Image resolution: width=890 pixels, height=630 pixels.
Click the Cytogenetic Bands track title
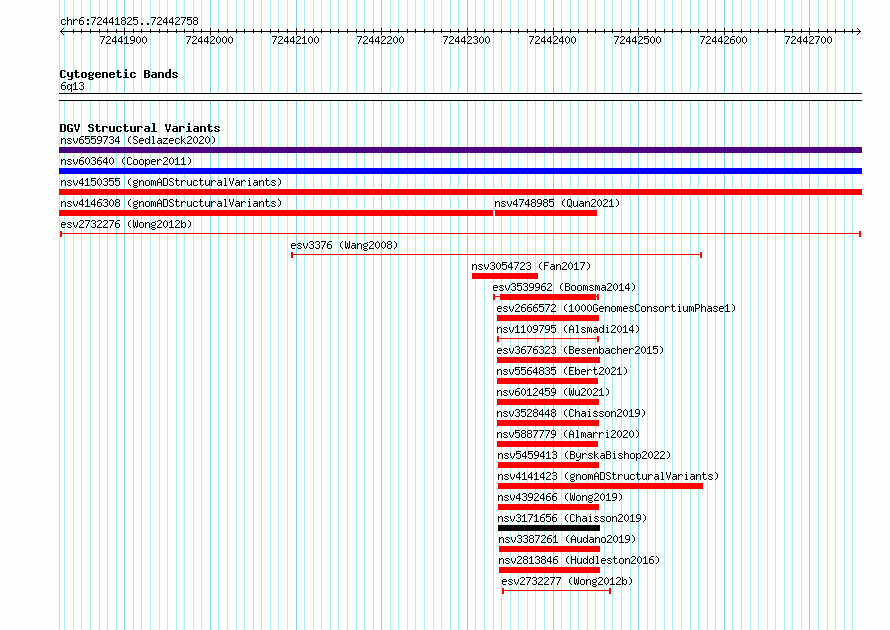(x=119, y=74)
